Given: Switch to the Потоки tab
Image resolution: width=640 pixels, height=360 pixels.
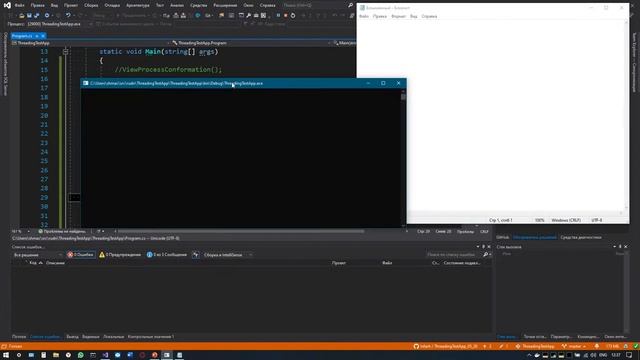Looking at the screenshot, I should click(19, 337).
